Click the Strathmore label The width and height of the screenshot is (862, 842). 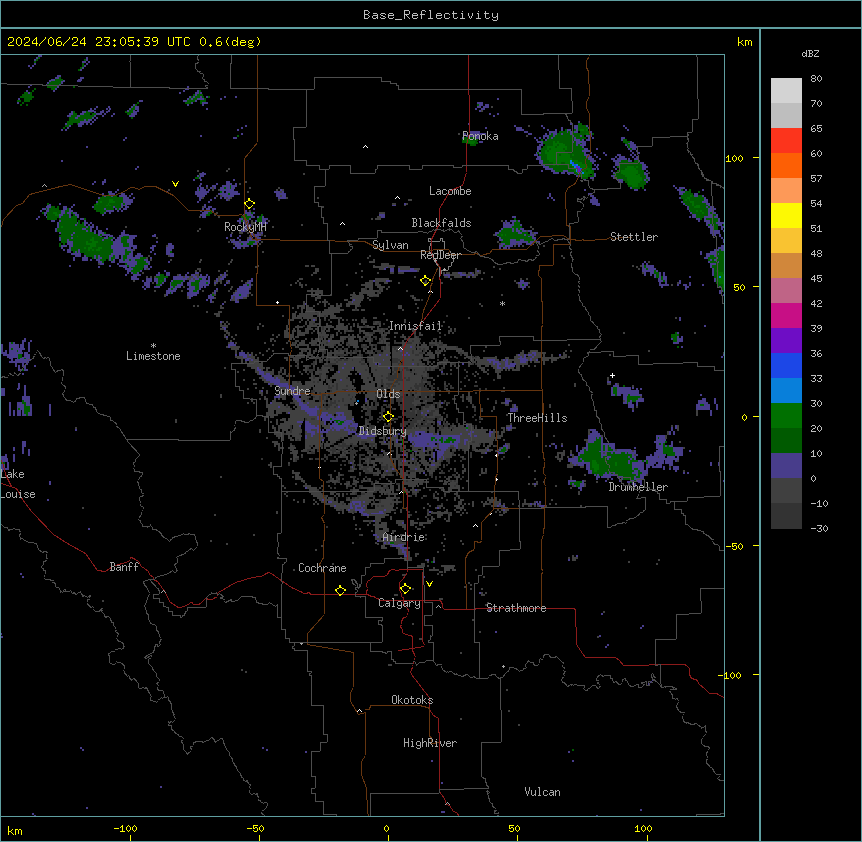tap(516, 608)
